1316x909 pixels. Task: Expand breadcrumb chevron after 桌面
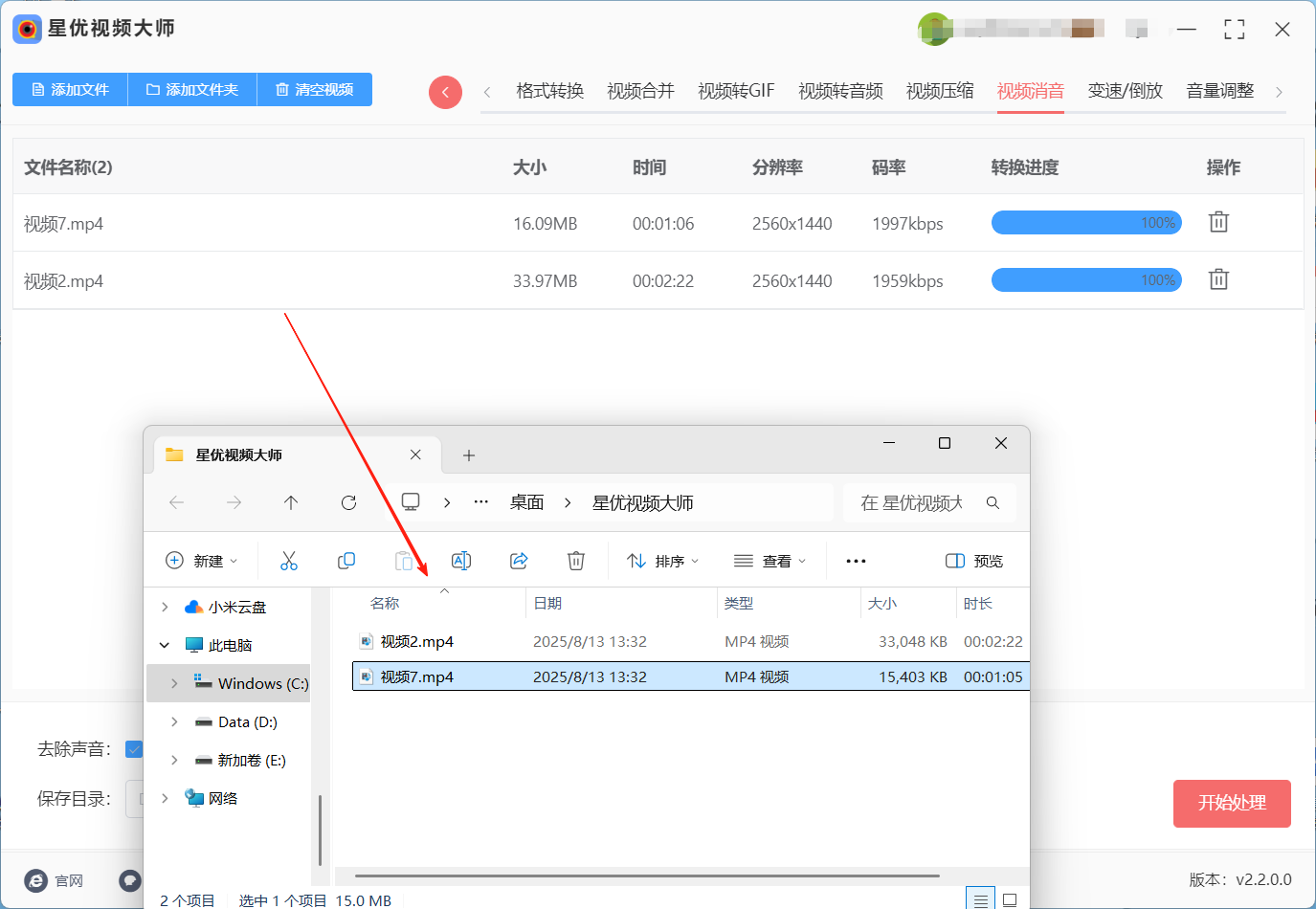pyautogui.click(x=568, y=502)
